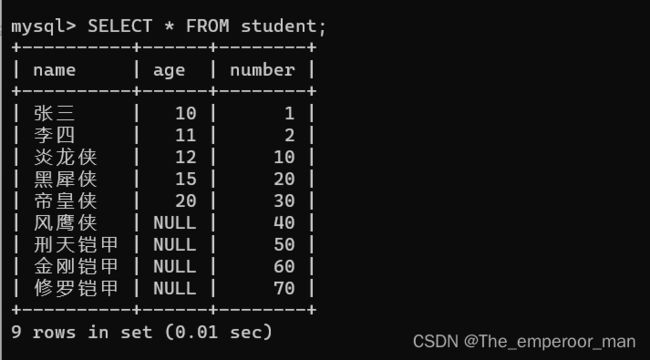Select the 黑犀侠 name cell
This screenshot has height=360, width=650.
(65, 179)
